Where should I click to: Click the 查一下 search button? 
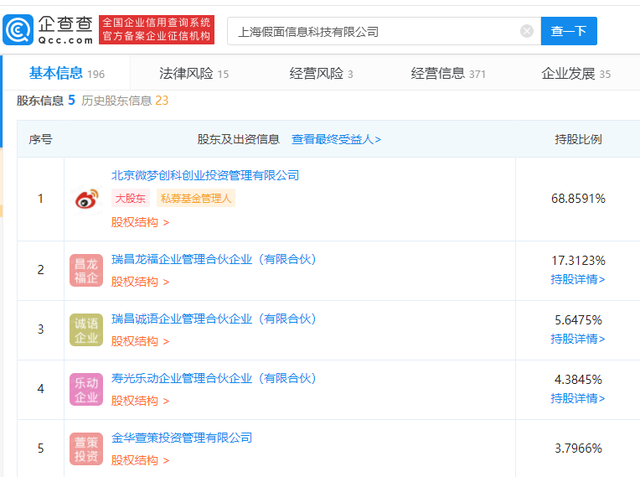[x=569, y=31]
